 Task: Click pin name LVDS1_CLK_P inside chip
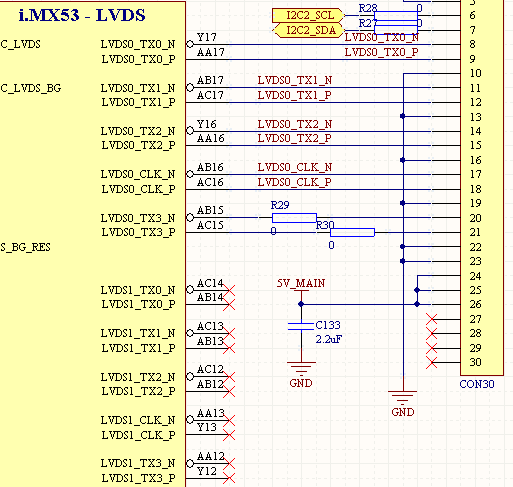click(x=138, y=435)
